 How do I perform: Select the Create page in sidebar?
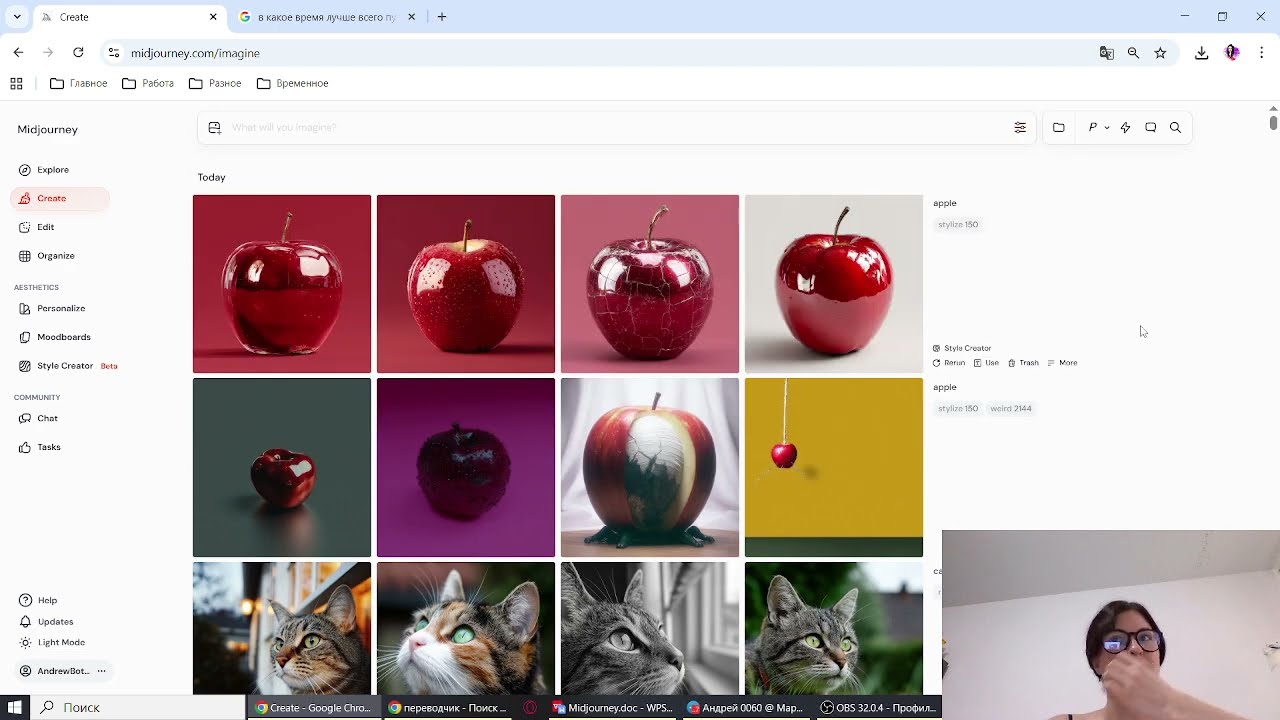coord(60,198)
